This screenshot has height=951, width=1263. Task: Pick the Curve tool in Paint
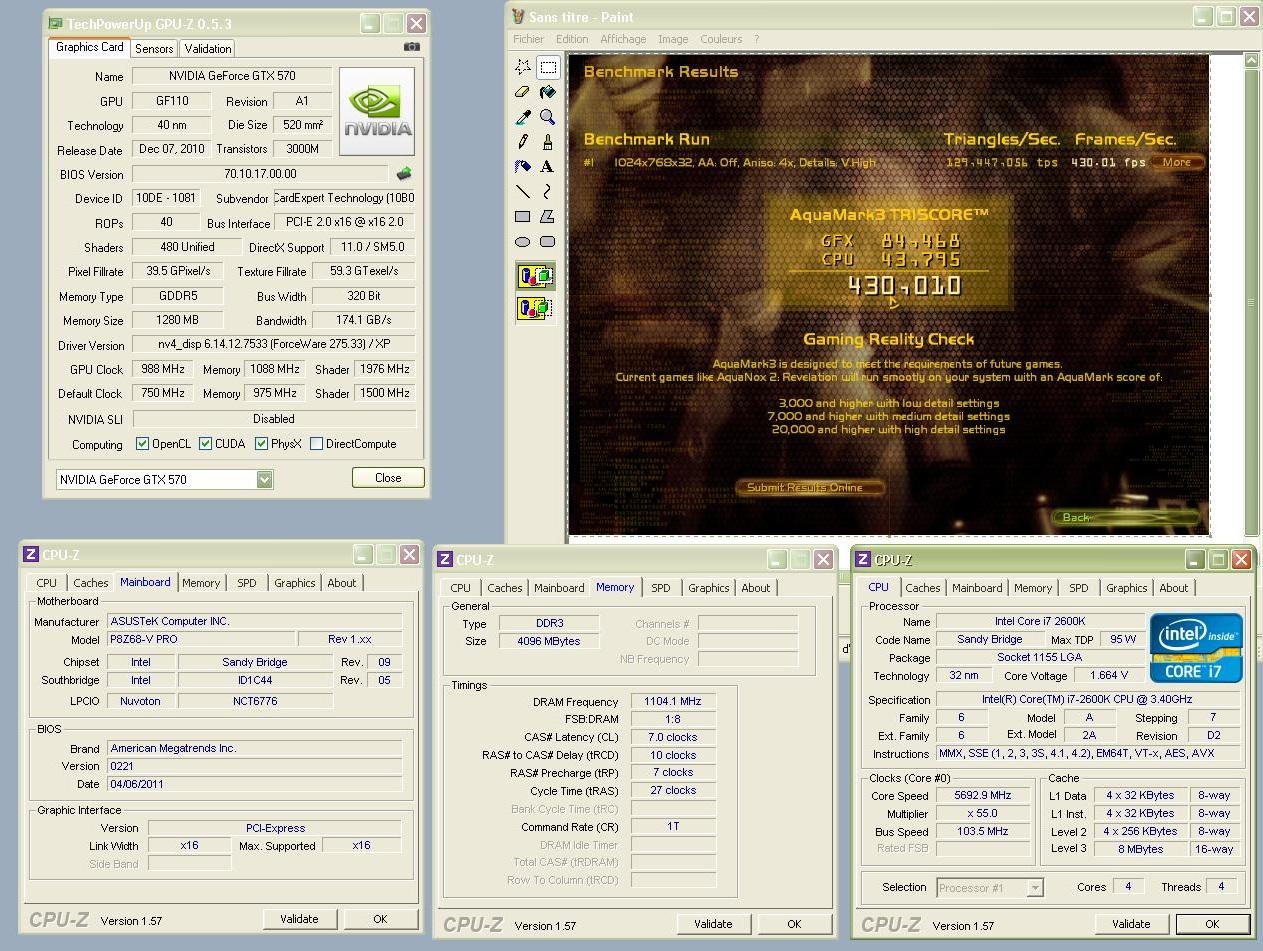point(548,191)
